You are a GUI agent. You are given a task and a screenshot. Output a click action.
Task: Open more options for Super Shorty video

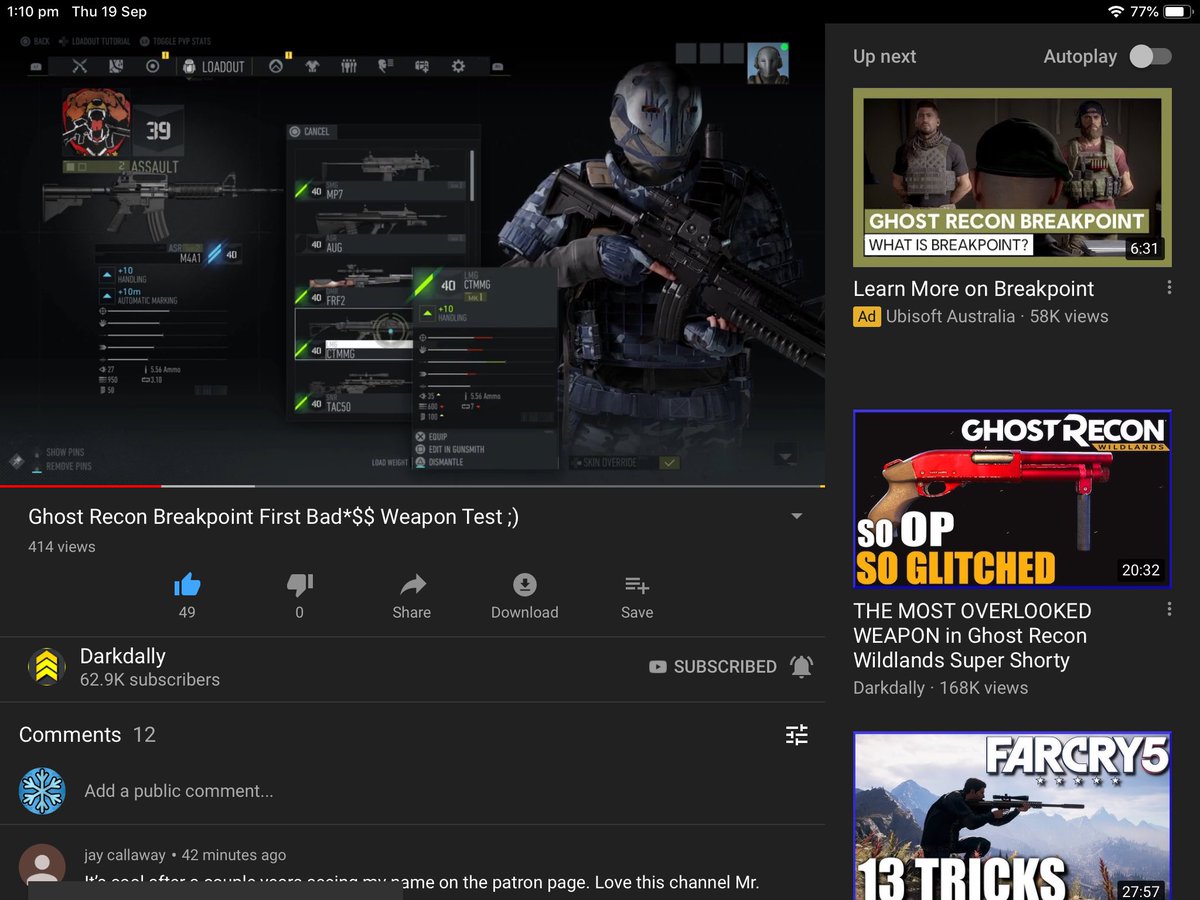click(x=1169, y=610)
